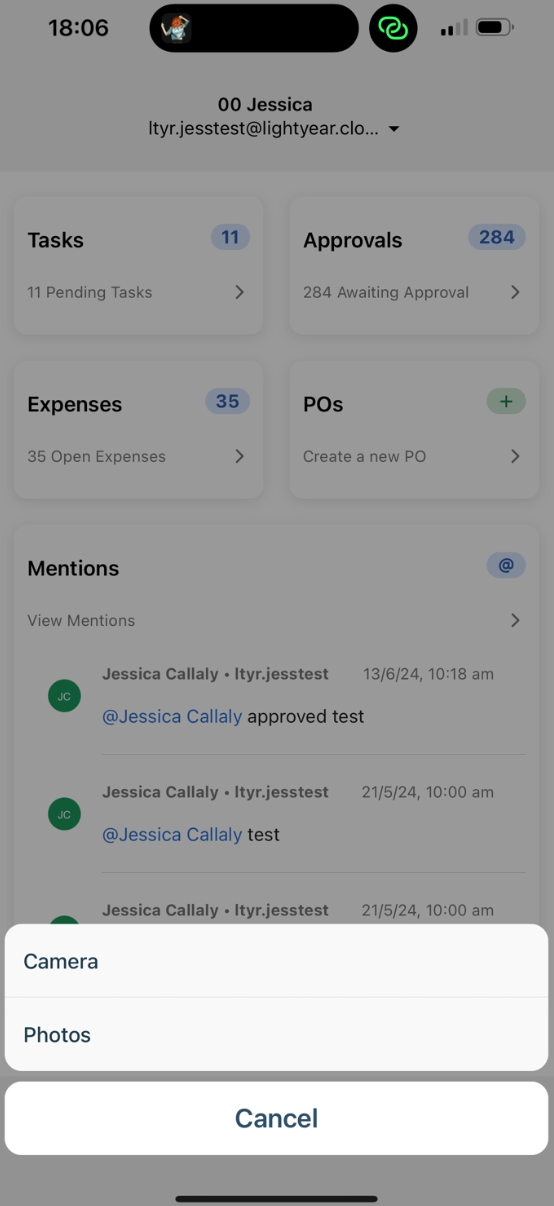Open Pending Tasks chevron

coord(239,292)
